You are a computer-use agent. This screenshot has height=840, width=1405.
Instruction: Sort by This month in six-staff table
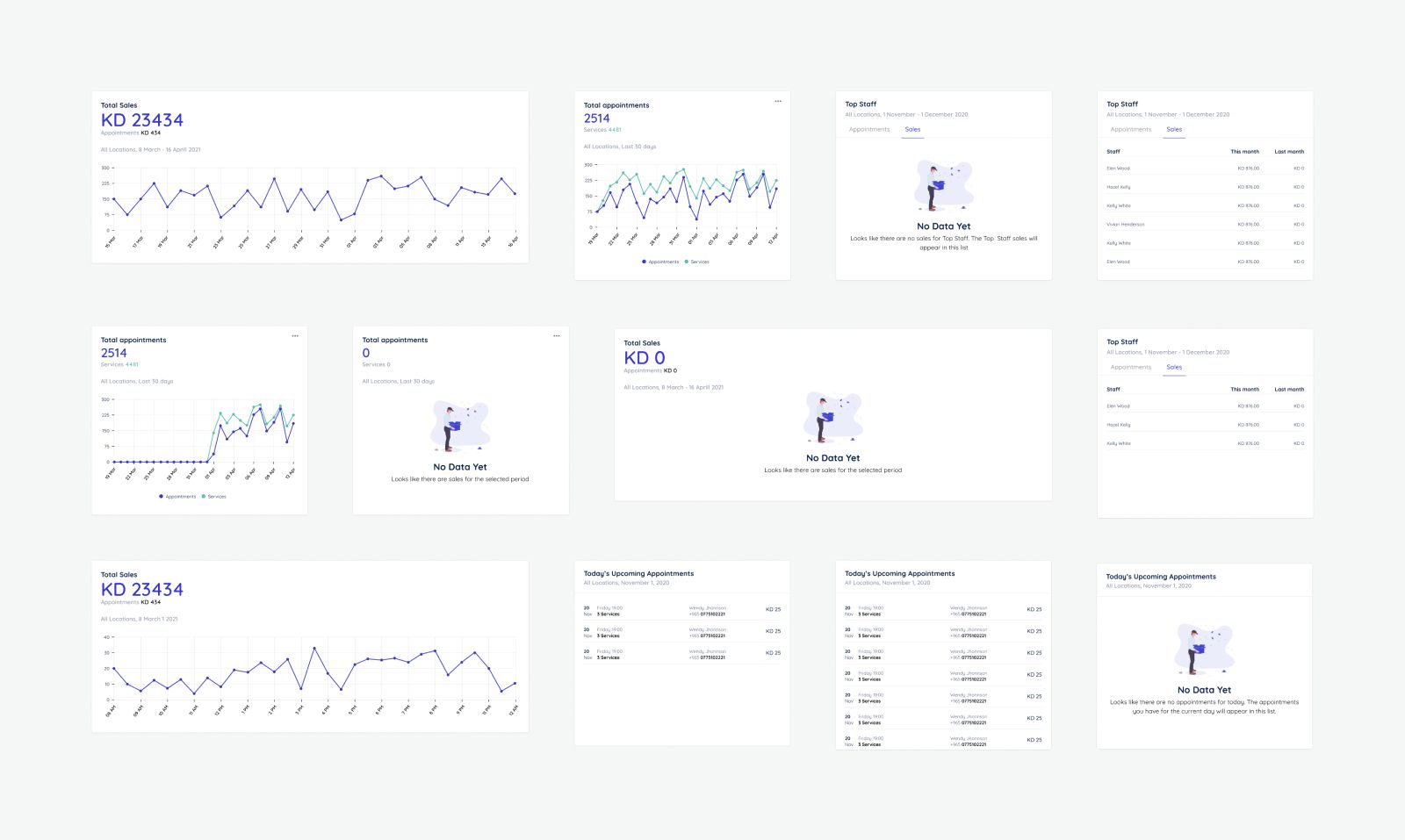point(1244,152)
